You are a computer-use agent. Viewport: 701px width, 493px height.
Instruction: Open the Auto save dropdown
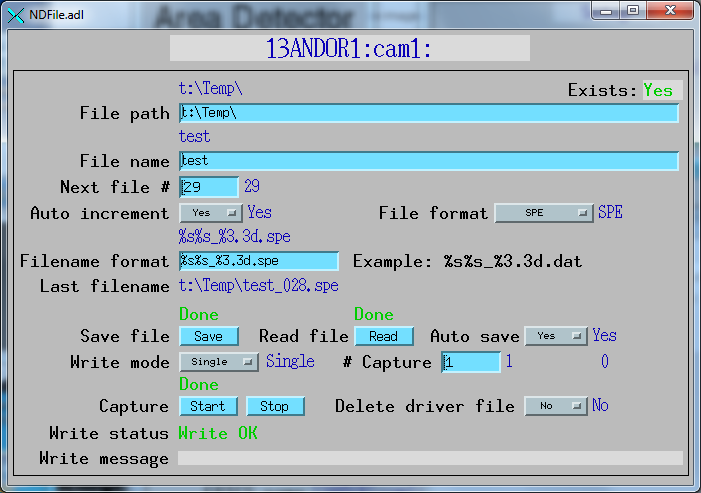[555, 336]
